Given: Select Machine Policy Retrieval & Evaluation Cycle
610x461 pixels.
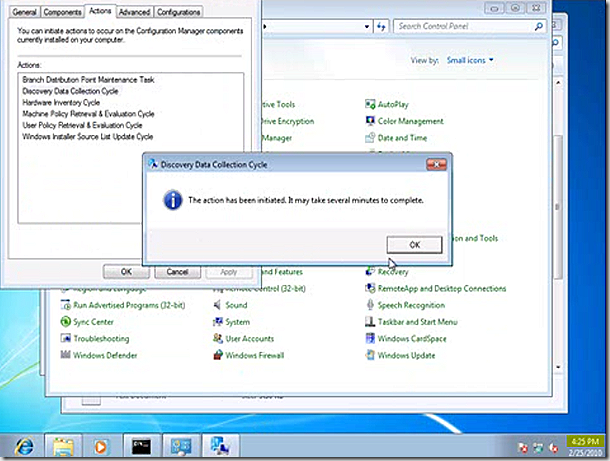Looking at the screenshot, I should coord(88,114).
